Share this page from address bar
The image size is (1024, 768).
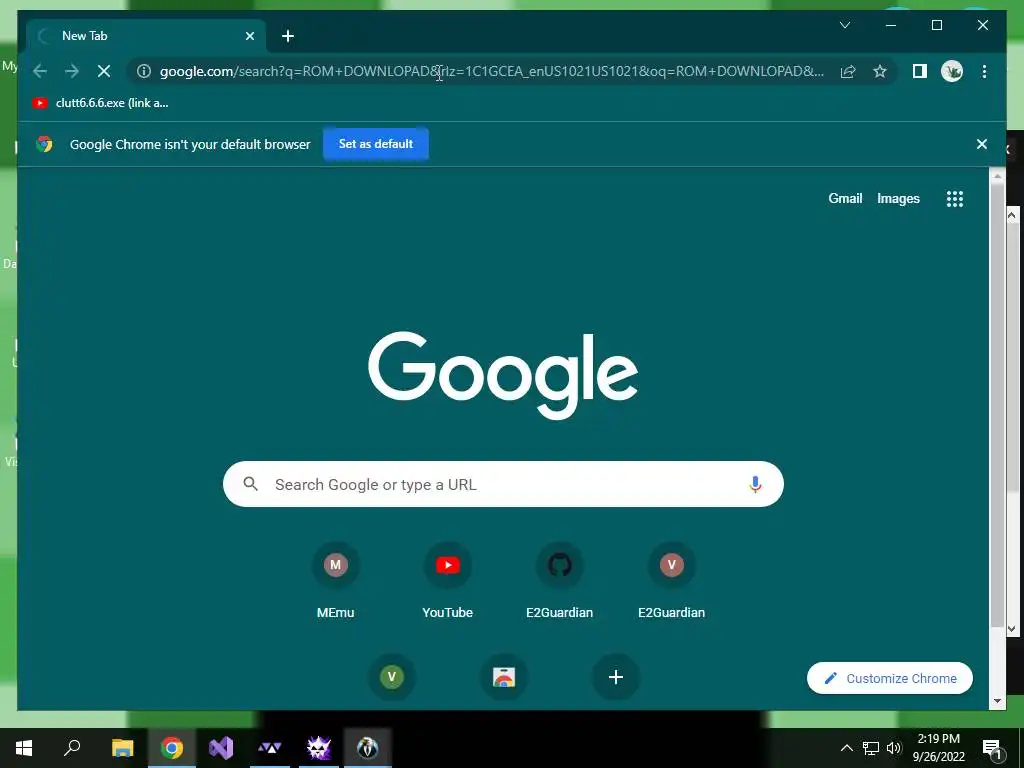848,71
